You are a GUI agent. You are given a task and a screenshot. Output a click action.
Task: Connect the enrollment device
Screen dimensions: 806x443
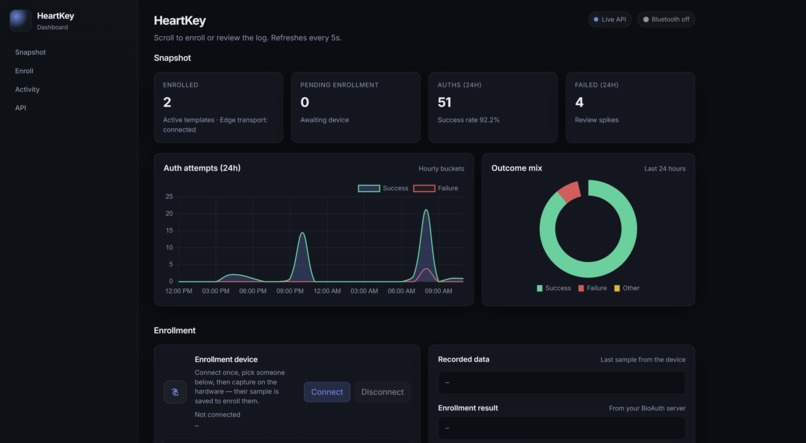(x=327, y=392)
